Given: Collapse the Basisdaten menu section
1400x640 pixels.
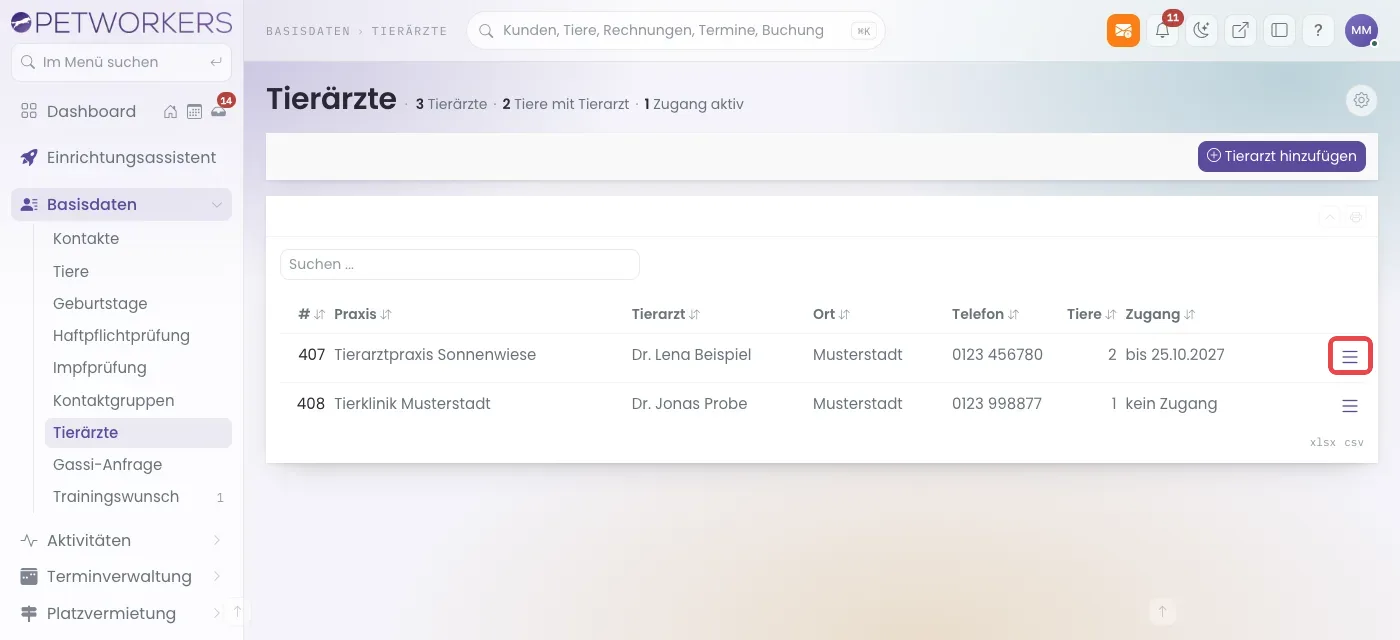Looking at the screenshot, I should pos(121,204).
